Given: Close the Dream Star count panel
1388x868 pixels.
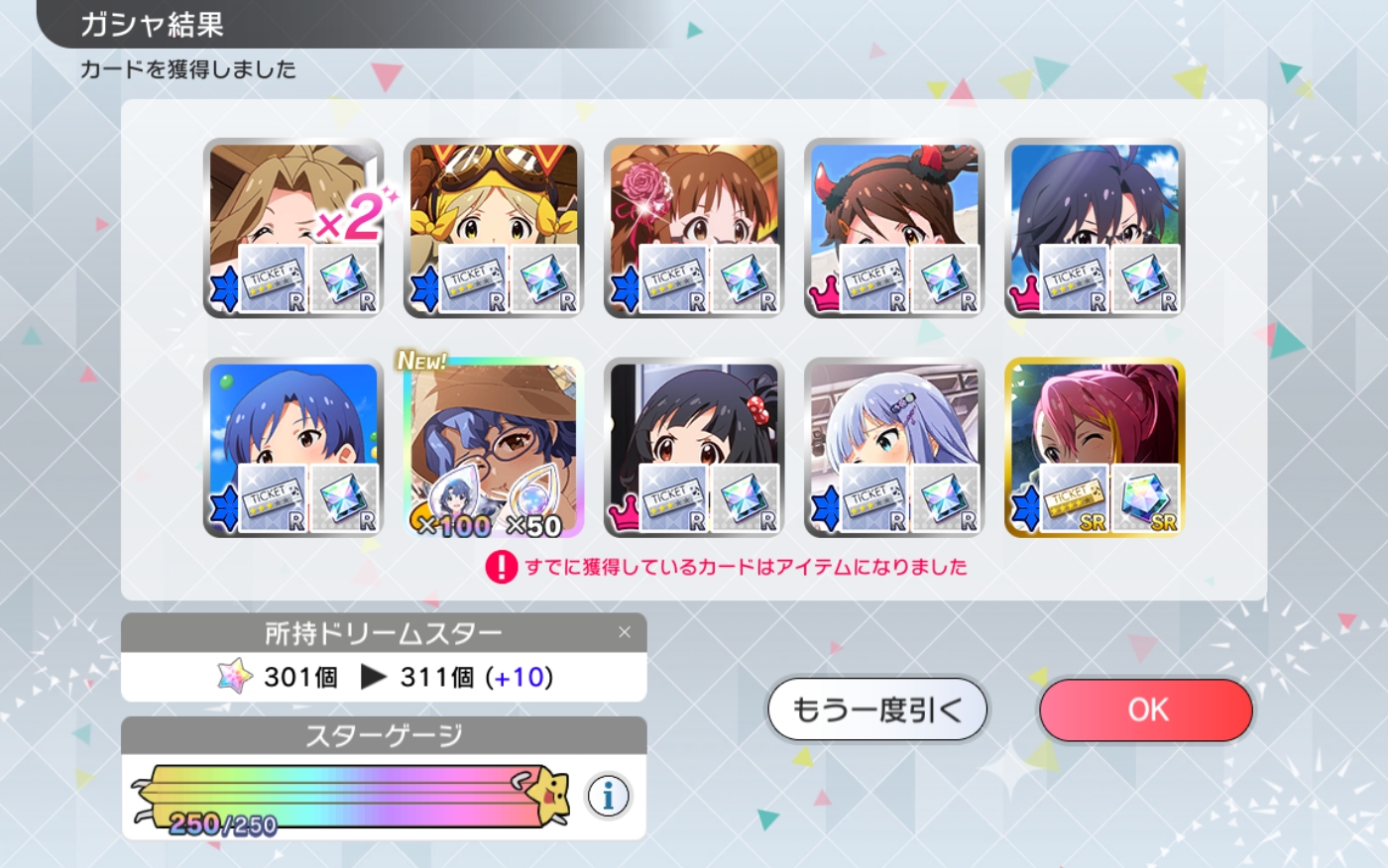Looking at the screenshot, I should coord(625,632).
